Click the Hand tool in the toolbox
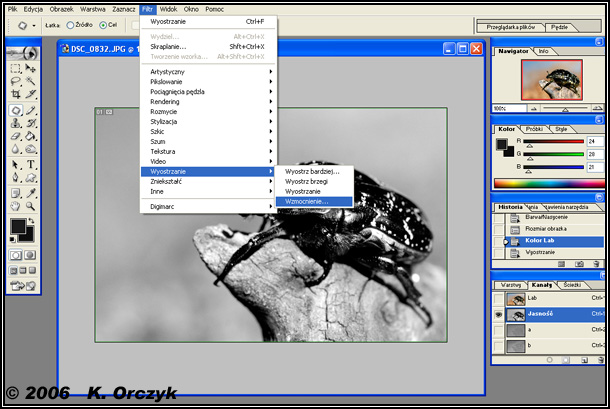The image size is (610, 409). [x=16, y=206]
